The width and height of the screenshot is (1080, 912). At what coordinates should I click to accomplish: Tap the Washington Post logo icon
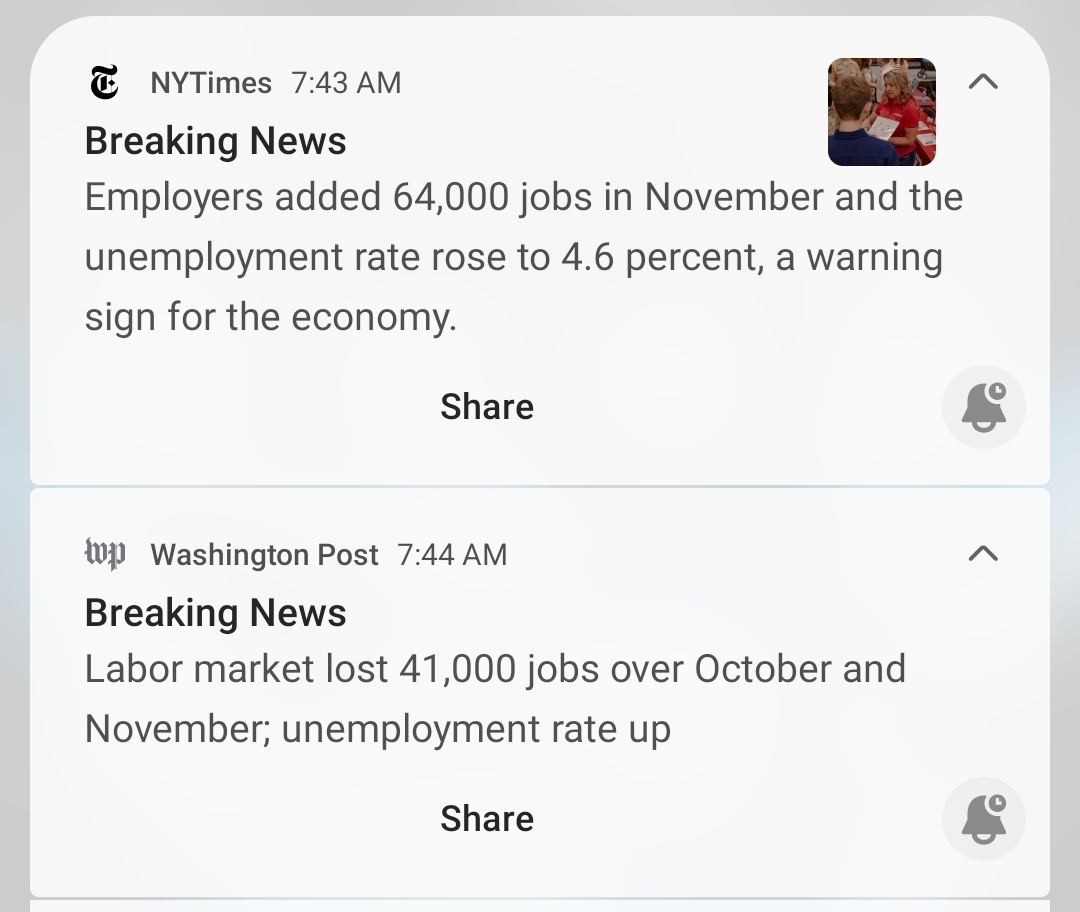(x=105, y=554)
